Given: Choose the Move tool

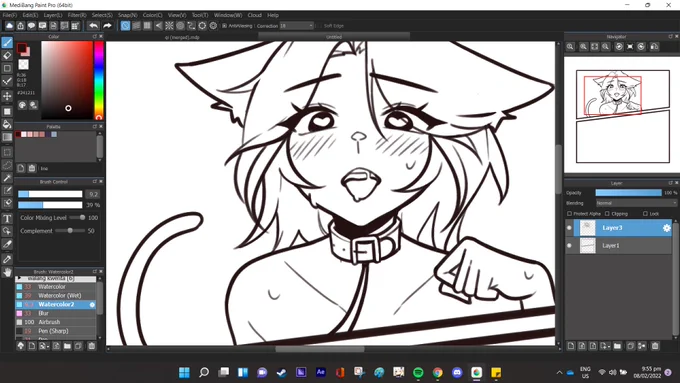Looking at the screenshot, I should click(7, 96).
